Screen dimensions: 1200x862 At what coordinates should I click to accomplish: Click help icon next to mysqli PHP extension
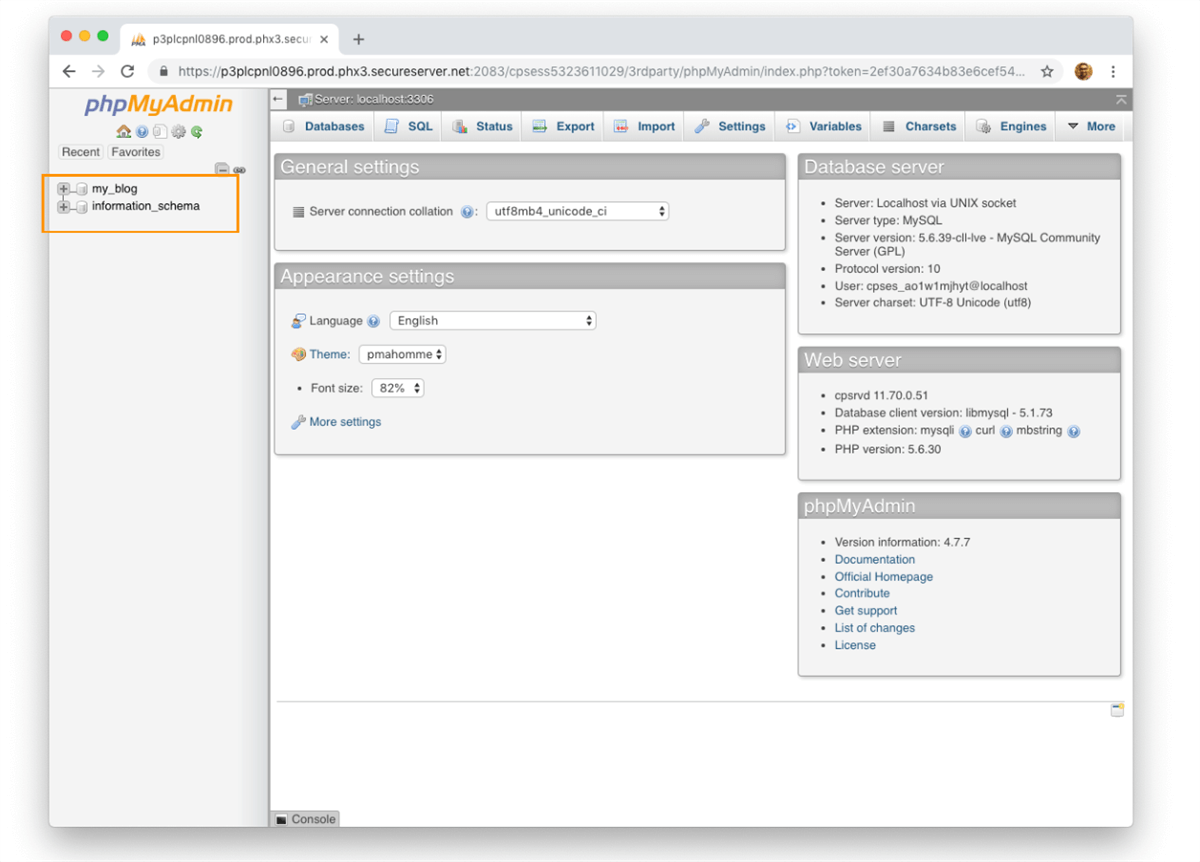tap(965, 432)
